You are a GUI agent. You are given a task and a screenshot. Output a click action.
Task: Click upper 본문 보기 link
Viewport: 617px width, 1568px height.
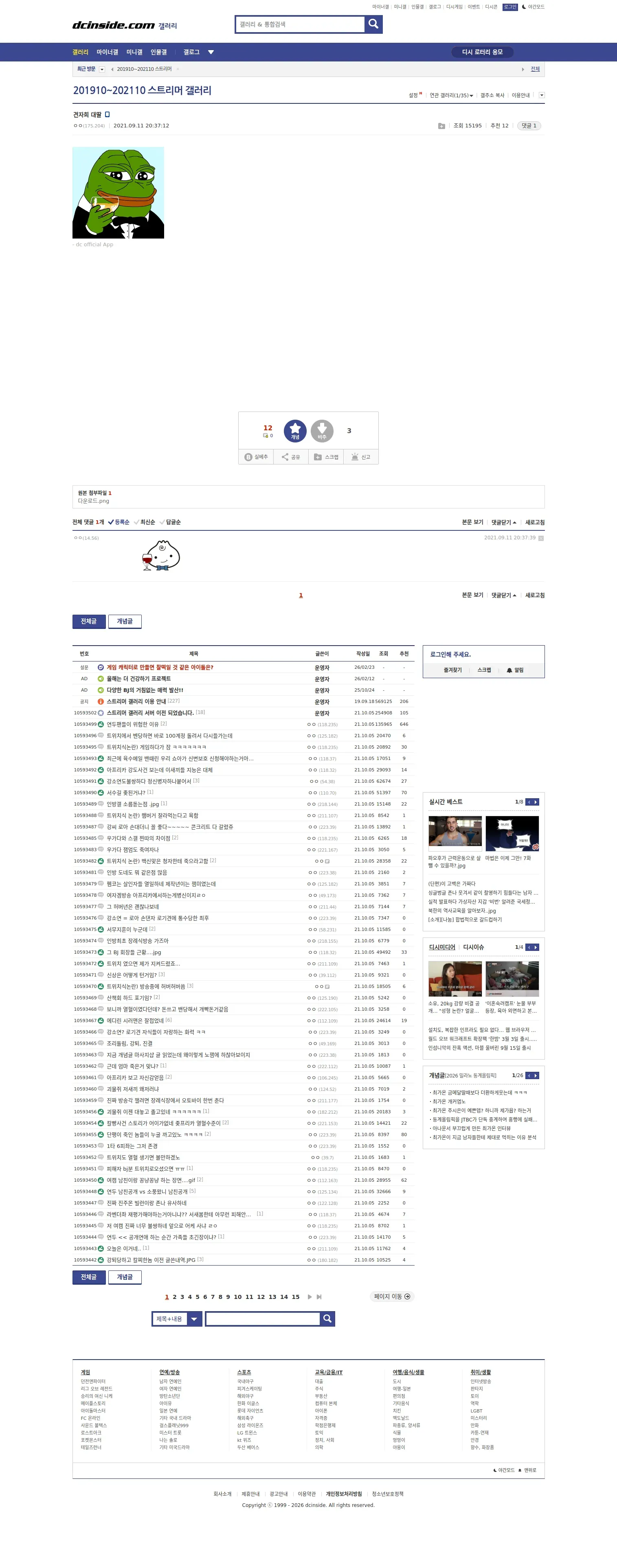point(472,522)
